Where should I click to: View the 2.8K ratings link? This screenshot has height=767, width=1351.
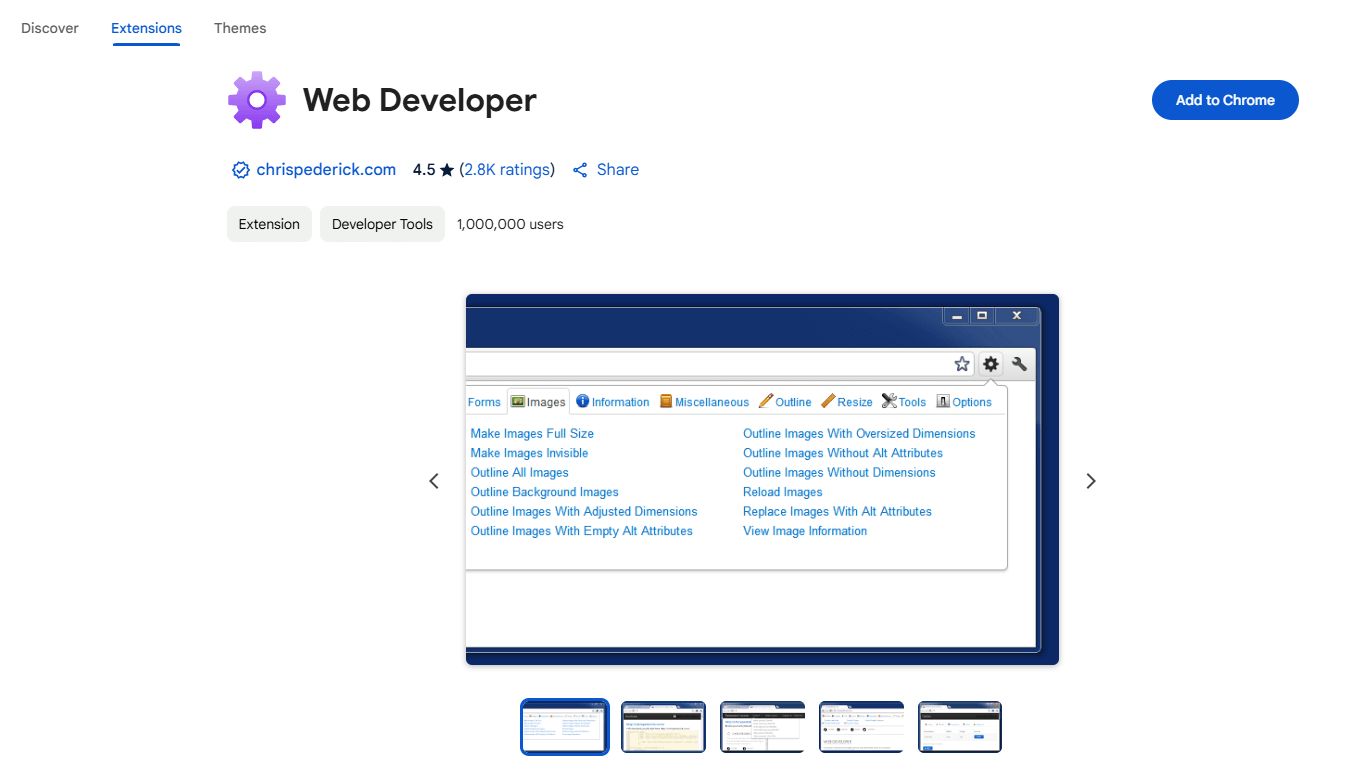[506, 170]
